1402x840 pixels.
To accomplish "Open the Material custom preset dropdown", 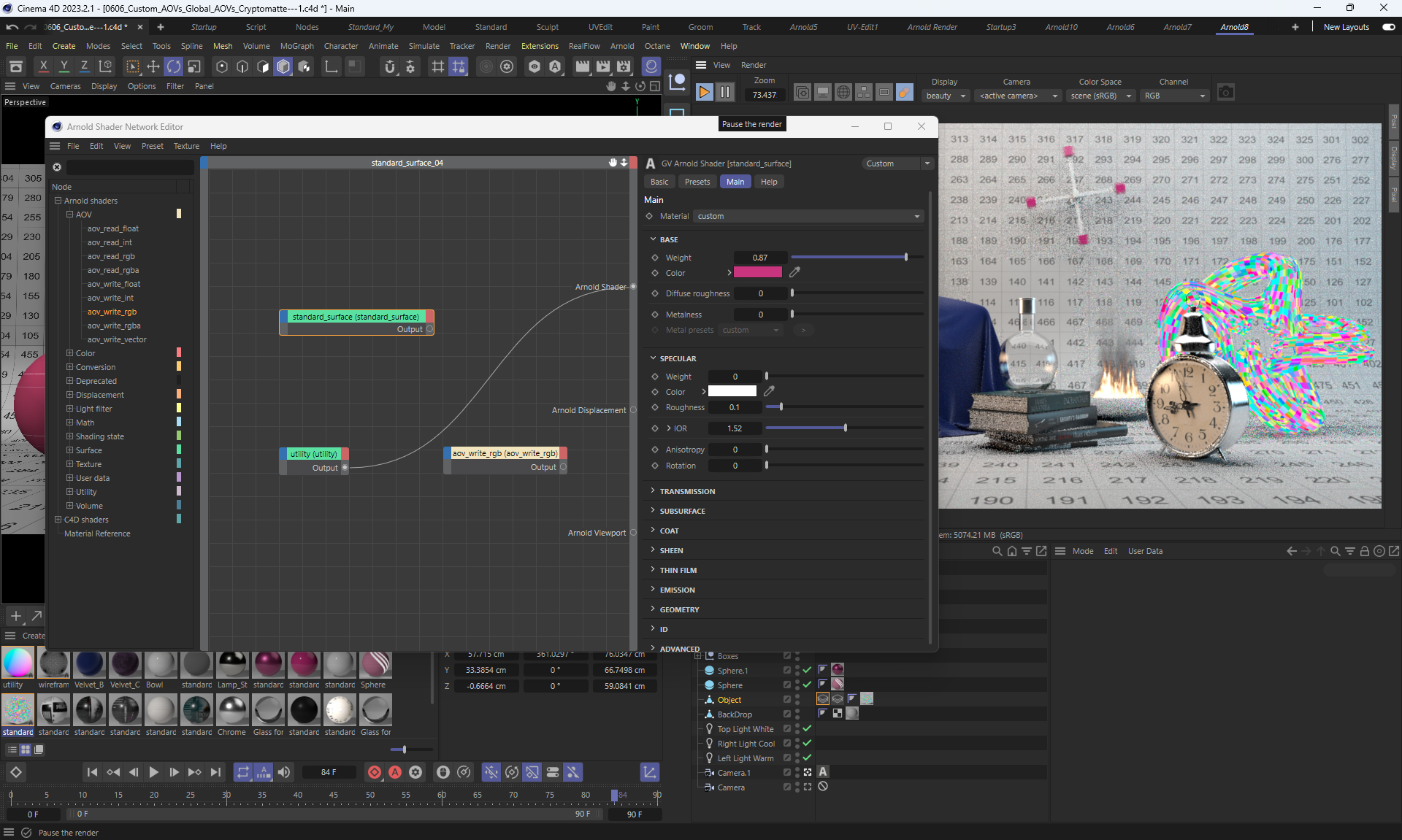I will click(808, 216).
